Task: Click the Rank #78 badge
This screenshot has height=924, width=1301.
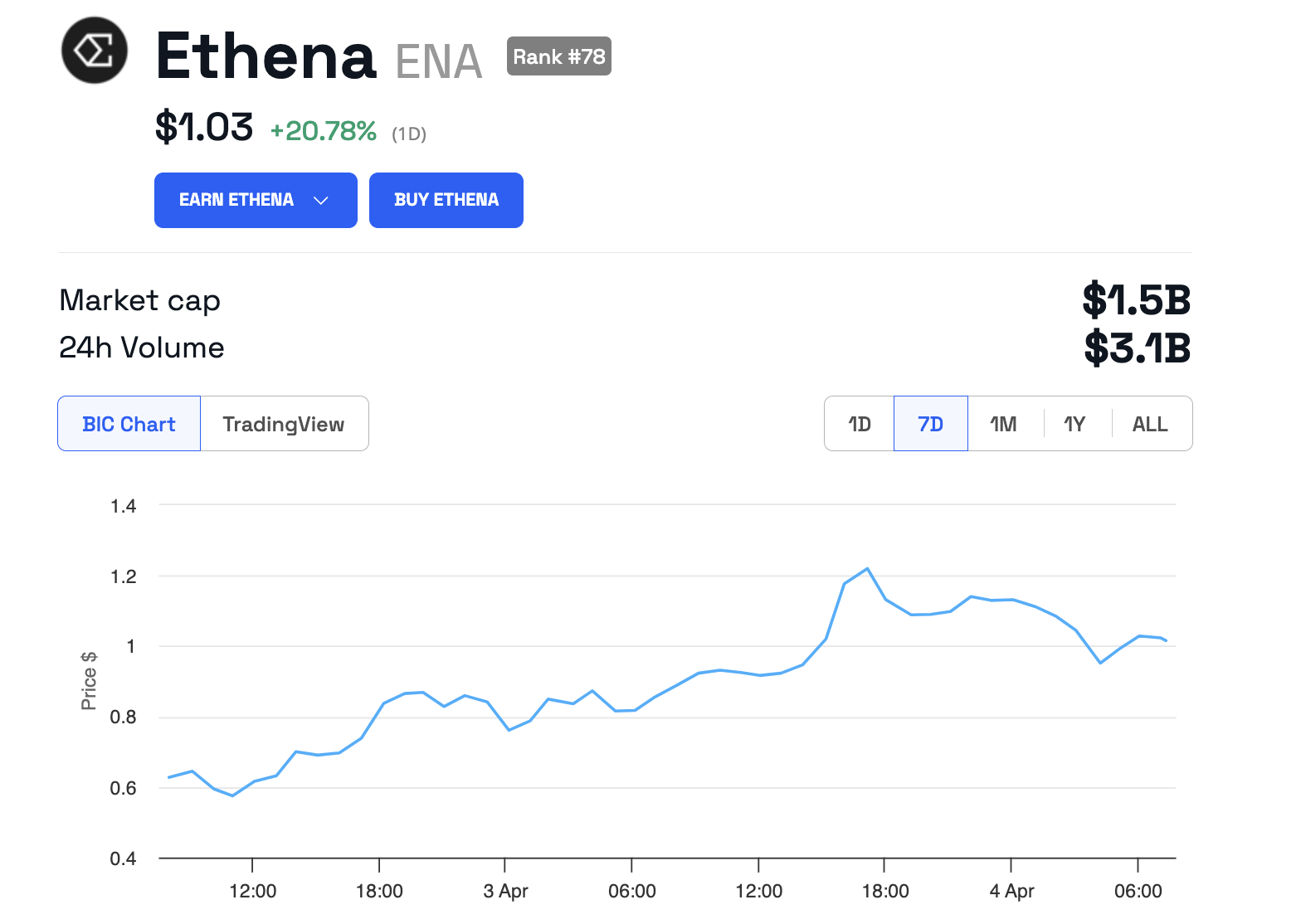Action: pos(559,56)
